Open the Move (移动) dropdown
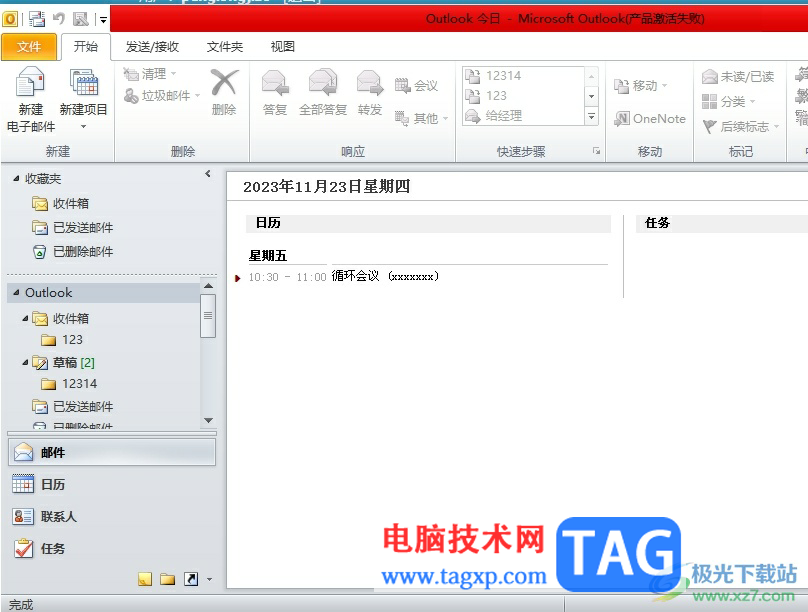808x612 pixels. (641, 86)
